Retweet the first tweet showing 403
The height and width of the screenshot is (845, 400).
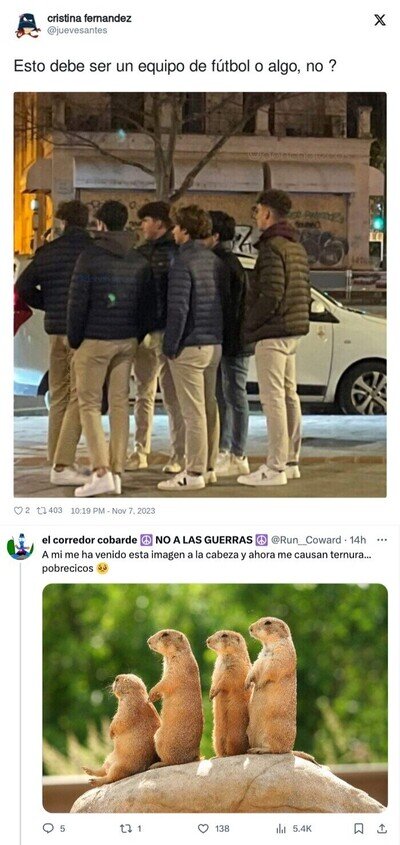coord(41,510)
